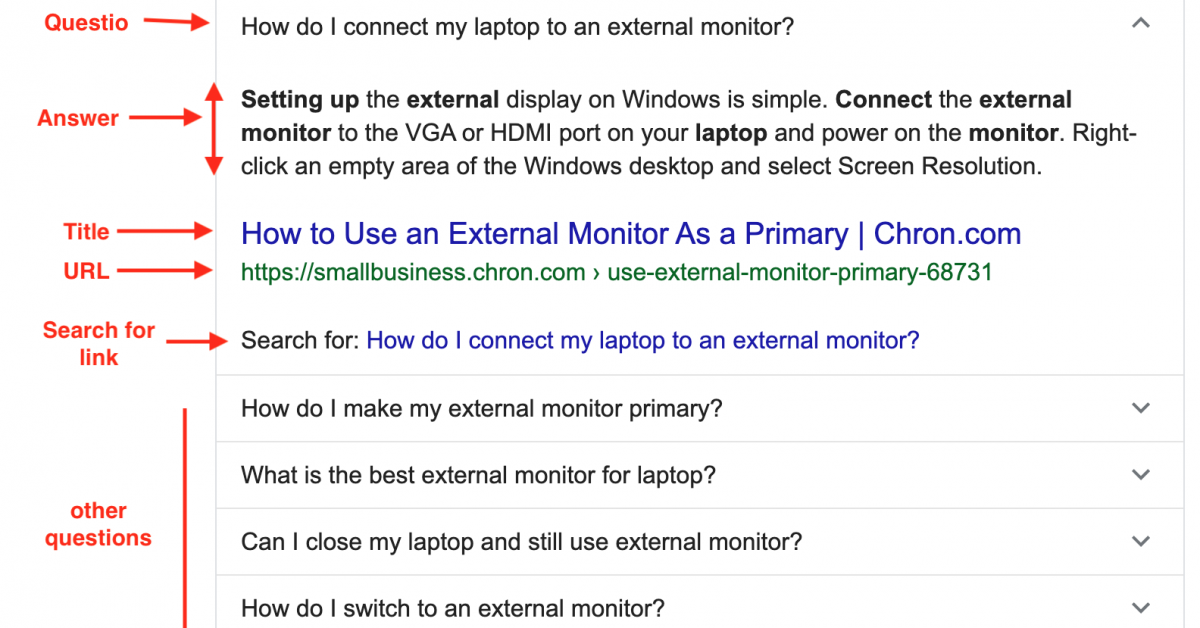Image resolution: width=1200 pixels, height=628 pixels.
Task: Expand "Can I close my laptop and still use external monitor?" text
Action: [x=521, y=542]
